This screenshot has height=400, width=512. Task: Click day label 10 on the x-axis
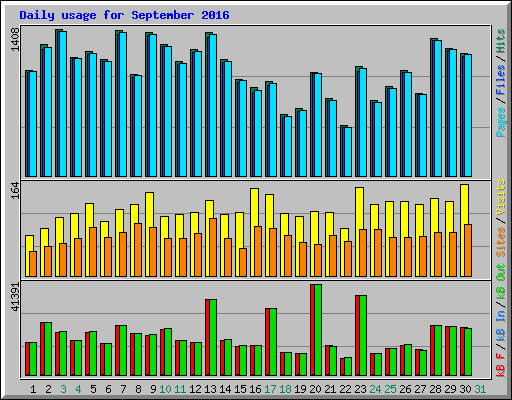165,389
